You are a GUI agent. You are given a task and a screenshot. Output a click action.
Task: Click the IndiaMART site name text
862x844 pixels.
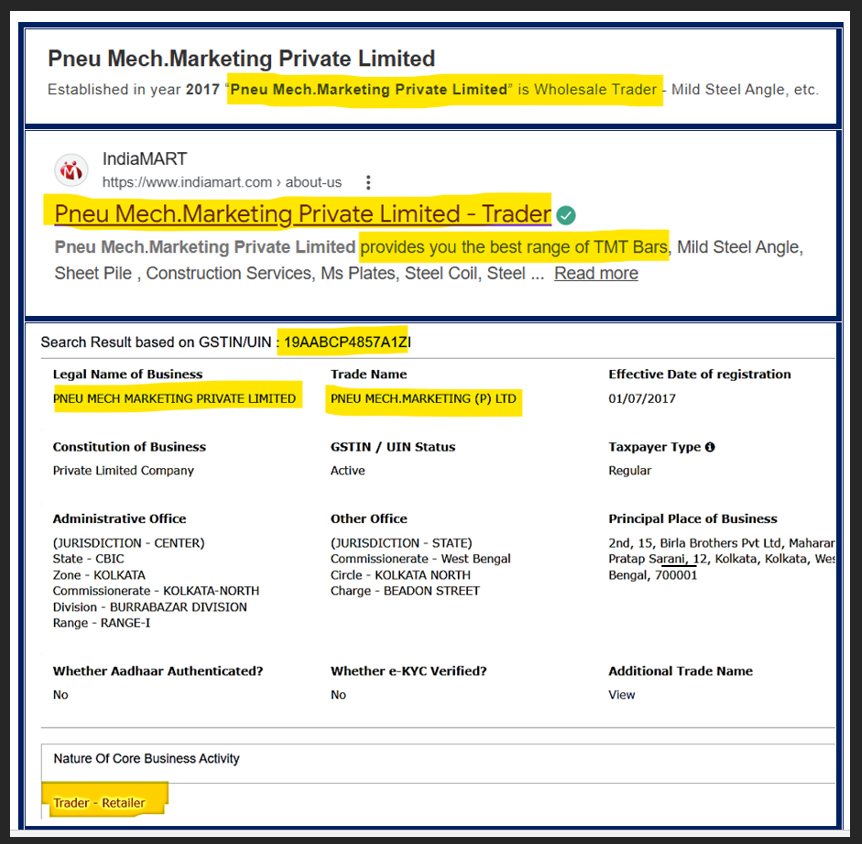tap(144, 159)
